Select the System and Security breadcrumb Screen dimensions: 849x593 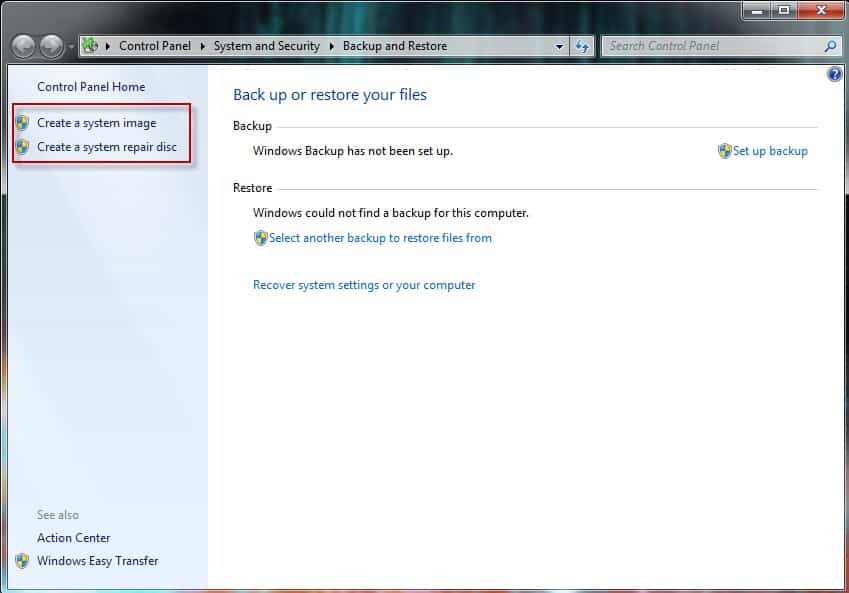[x=266, y=46]
